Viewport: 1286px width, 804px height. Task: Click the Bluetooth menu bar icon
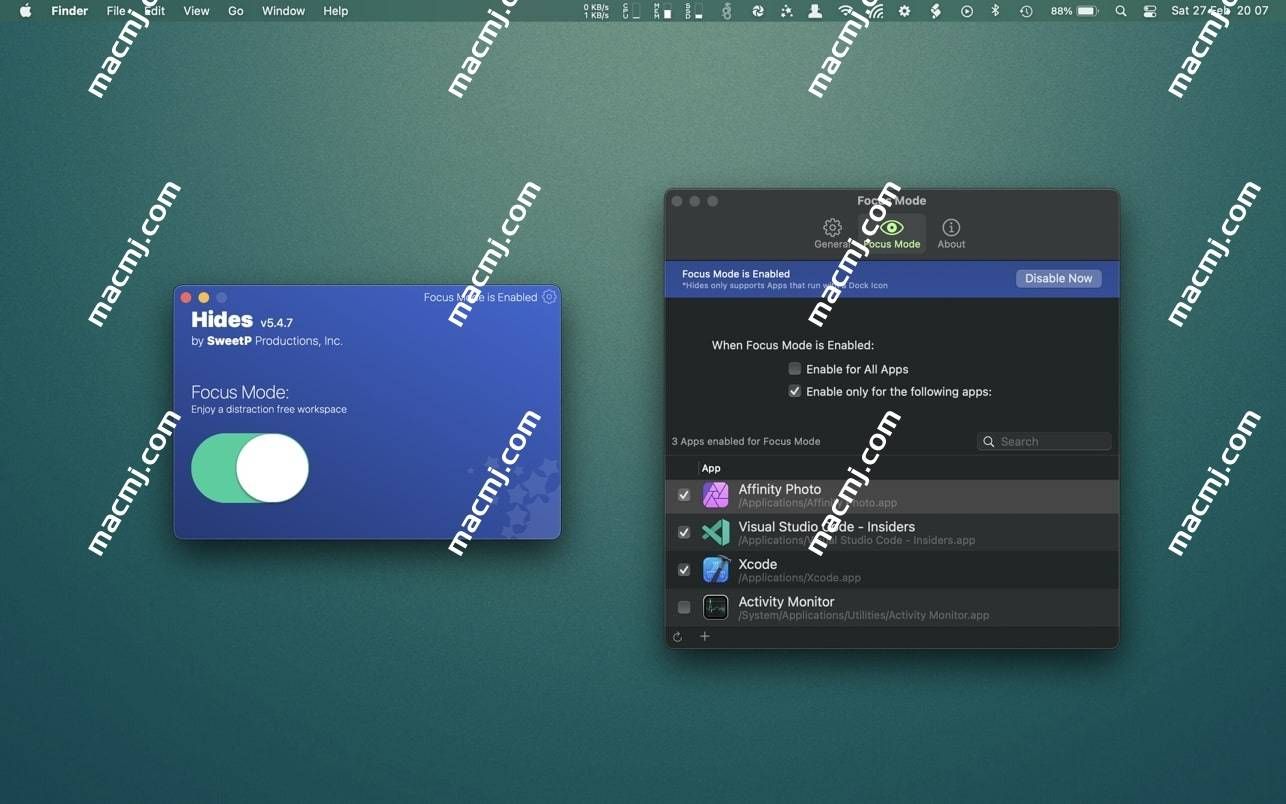995,11
